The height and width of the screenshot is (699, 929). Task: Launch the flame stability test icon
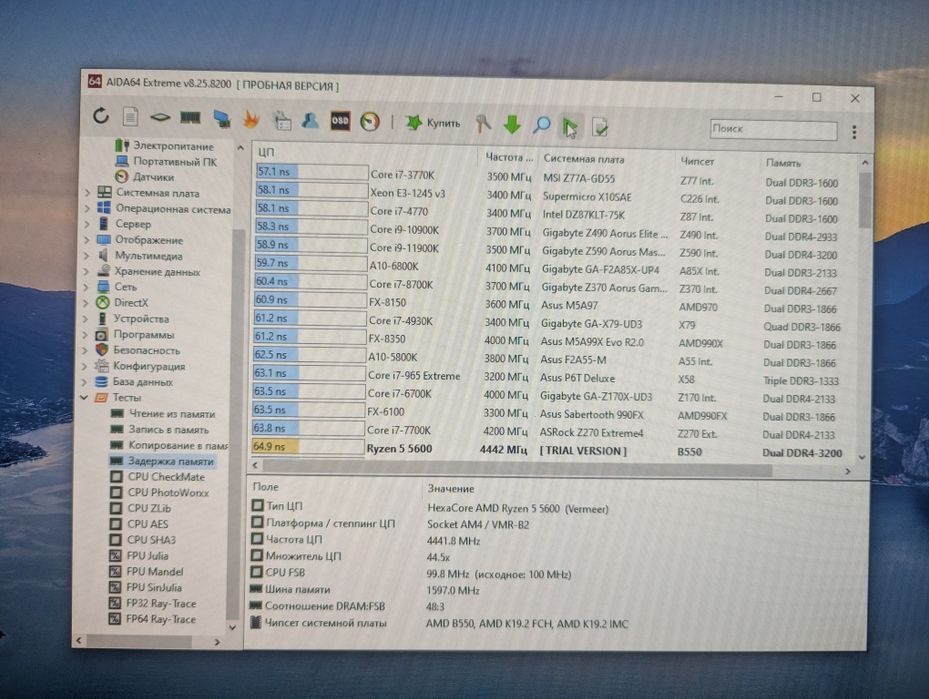click(251, 120)
